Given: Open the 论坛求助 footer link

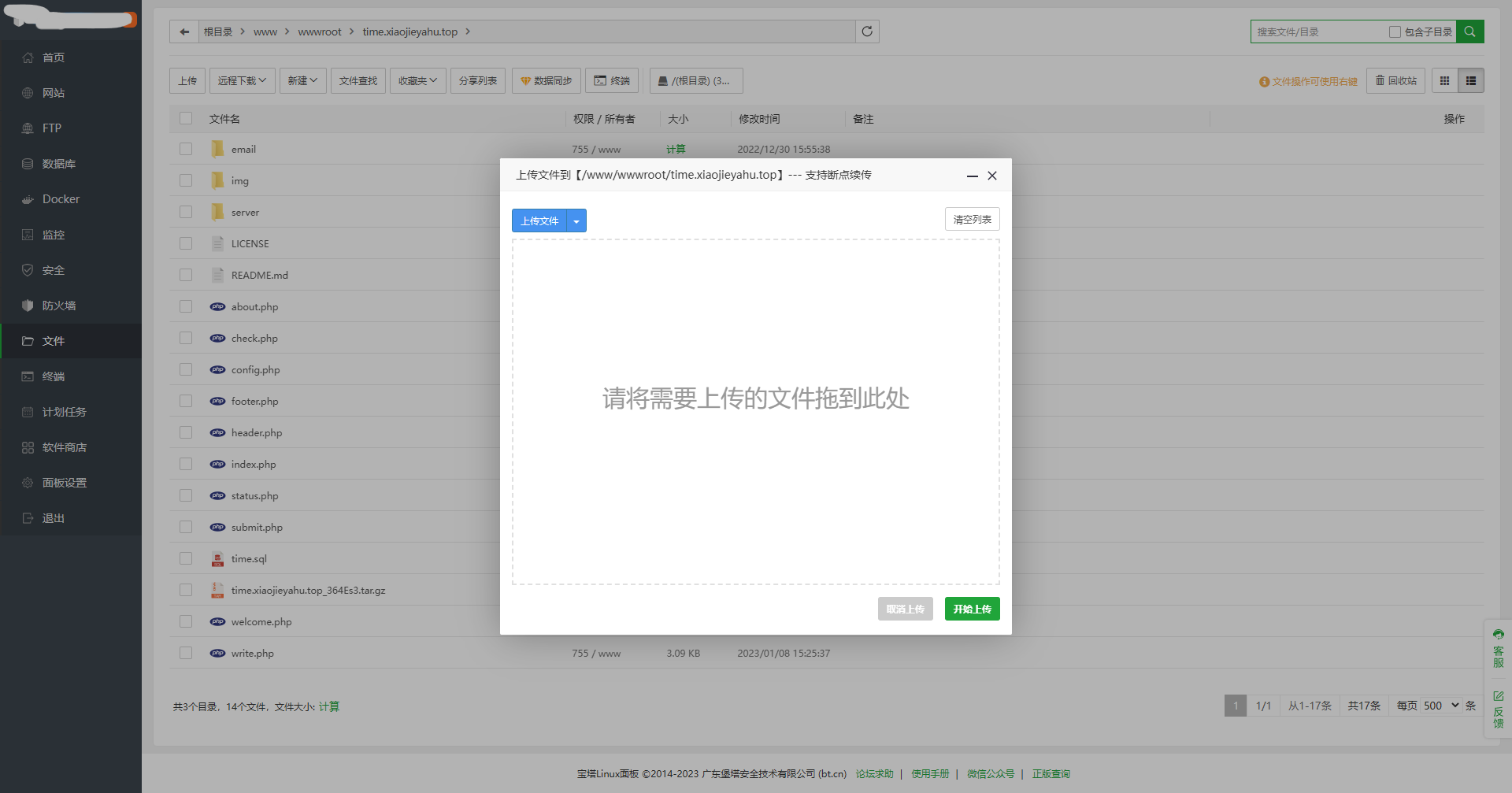Looking at the screenshot, I should (x=875, y=774).
